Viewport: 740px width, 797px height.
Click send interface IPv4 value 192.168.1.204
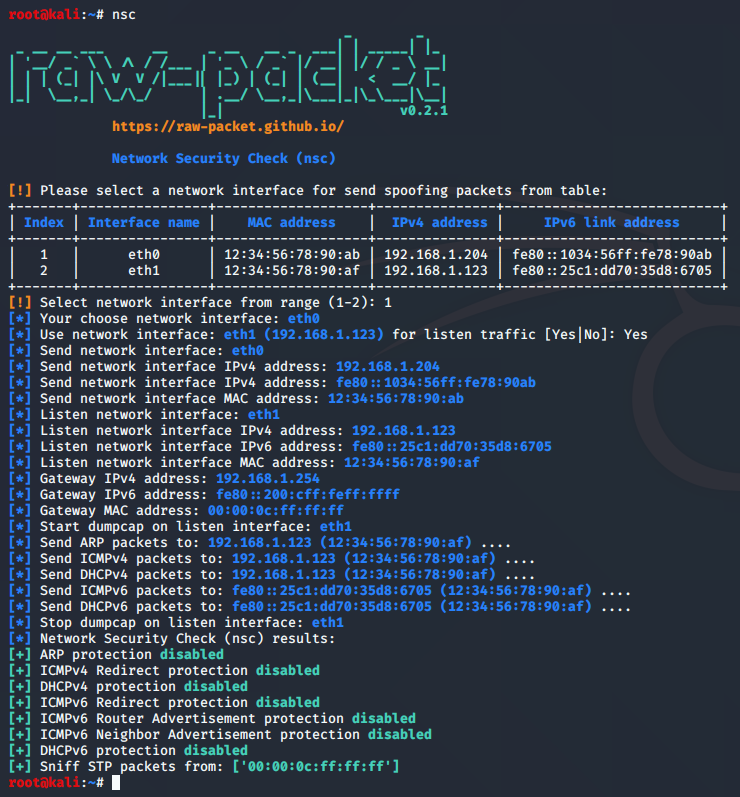[x=387, y=366]
